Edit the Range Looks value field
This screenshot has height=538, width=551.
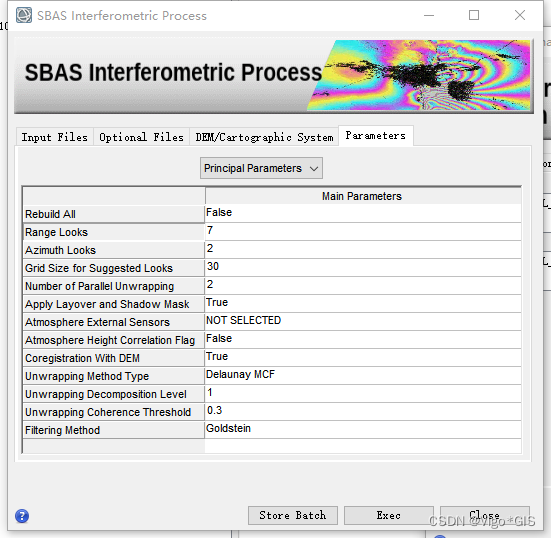coord(363,231)
